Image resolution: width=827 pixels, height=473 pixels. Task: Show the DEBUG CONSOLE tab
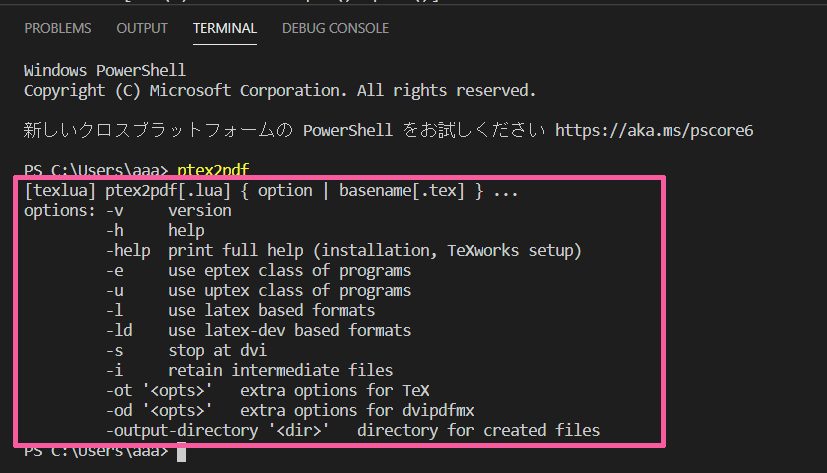click(335, 28)
